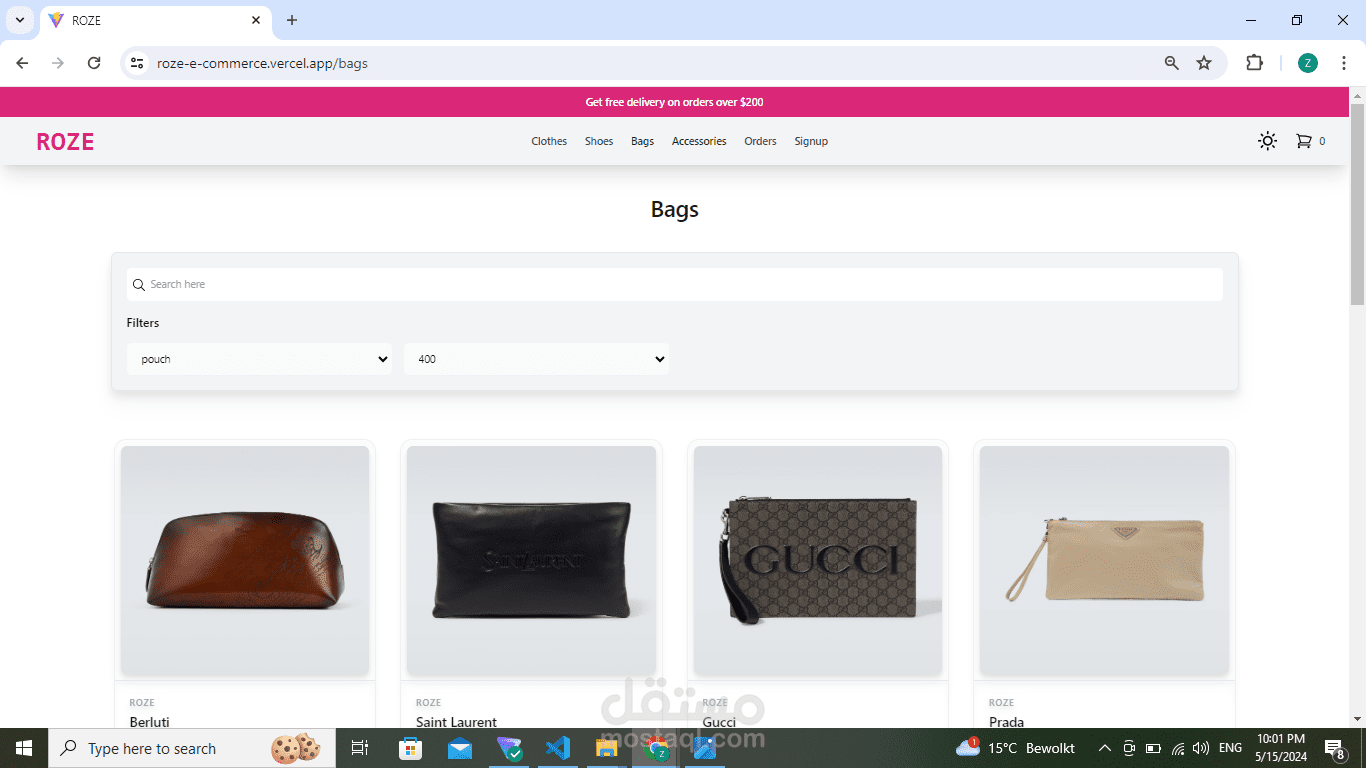Switch the ENG input language
Viewport: 1366px width, 768px height.
click(1230, 748)
